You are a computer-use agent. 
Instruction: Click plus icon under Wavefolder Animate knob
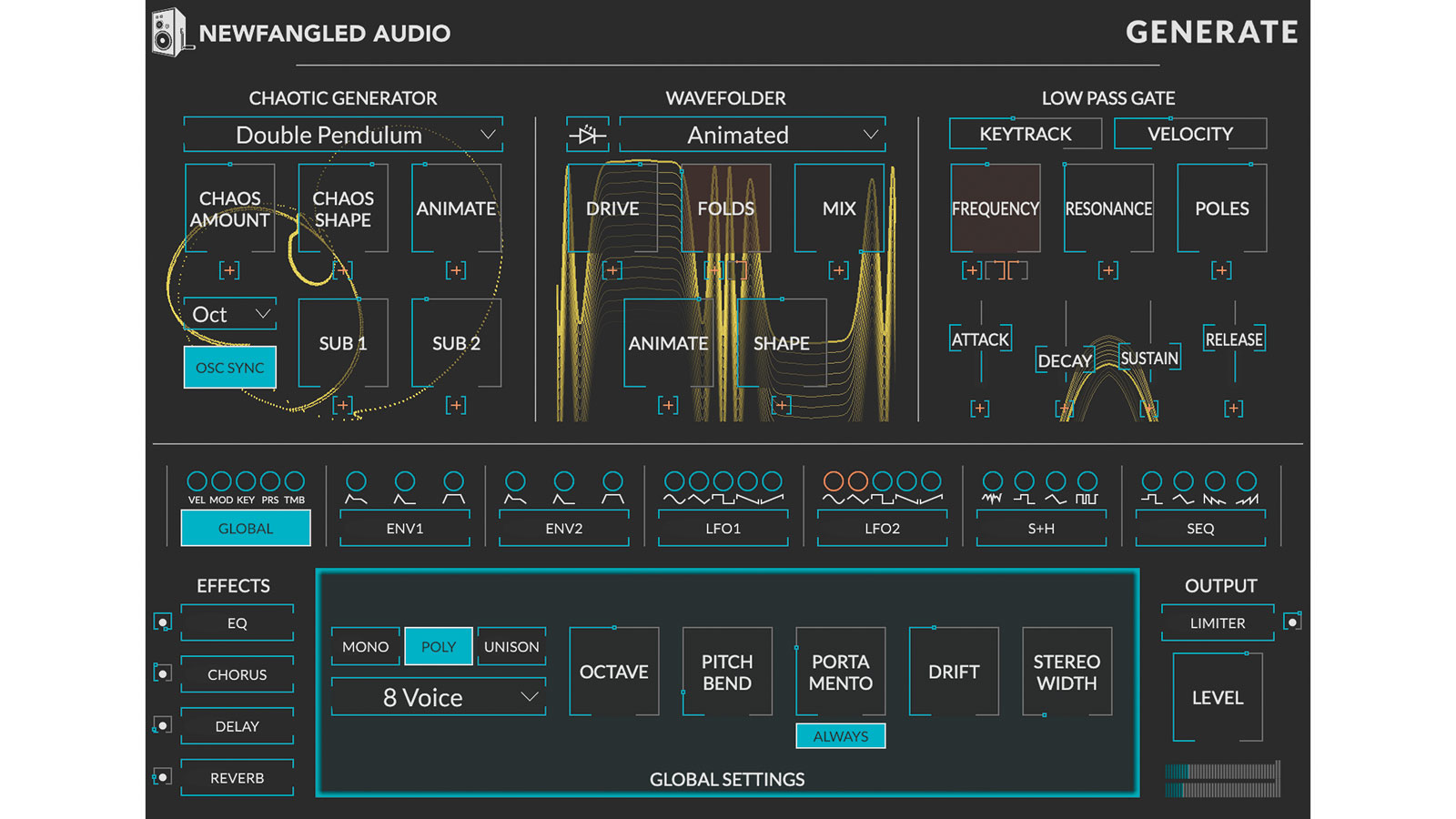pyautogui.click(x=668, y=405)
